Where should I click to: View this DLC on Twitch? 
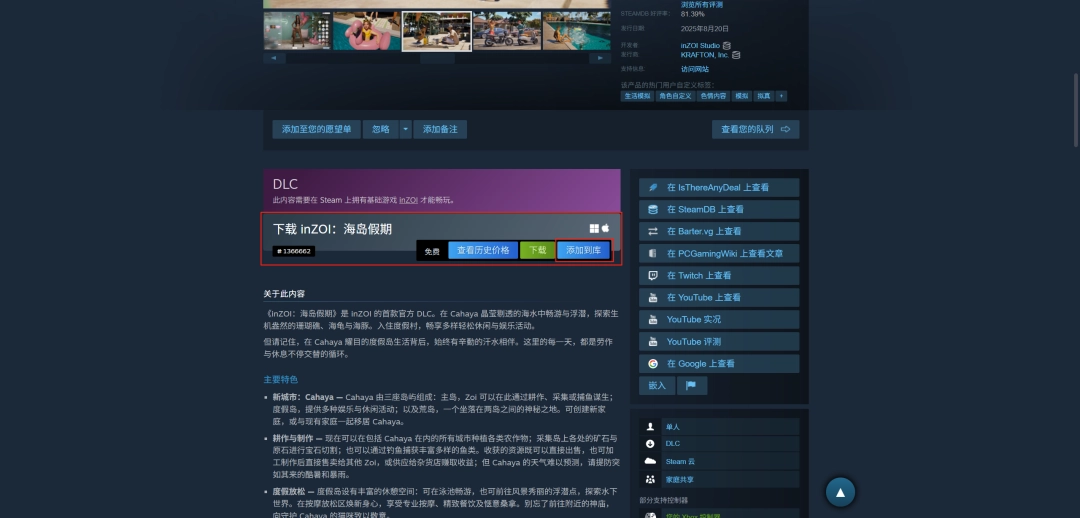719,276
